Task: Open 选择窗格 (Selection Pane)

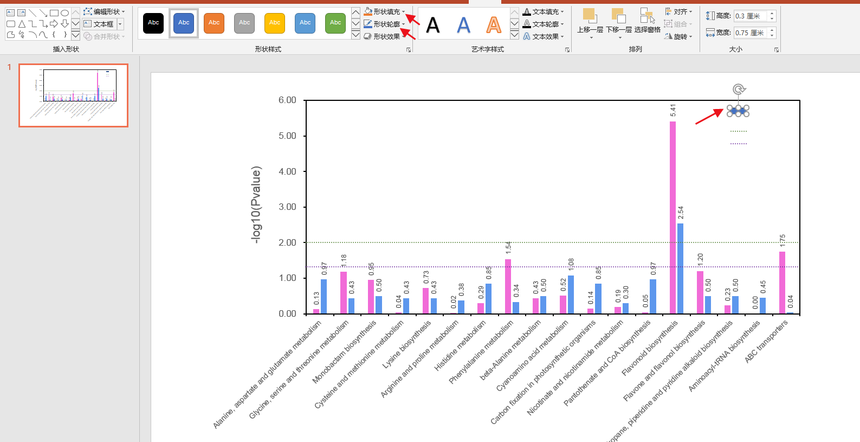Action: (x=647, y=22)
